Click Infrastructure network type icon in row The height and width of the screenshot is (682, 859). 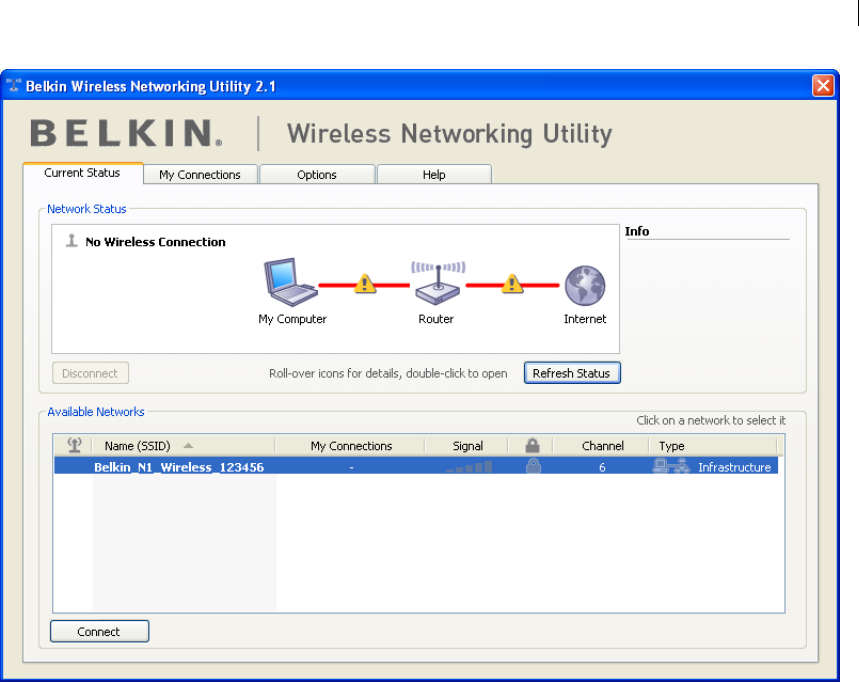click(671, 466)
